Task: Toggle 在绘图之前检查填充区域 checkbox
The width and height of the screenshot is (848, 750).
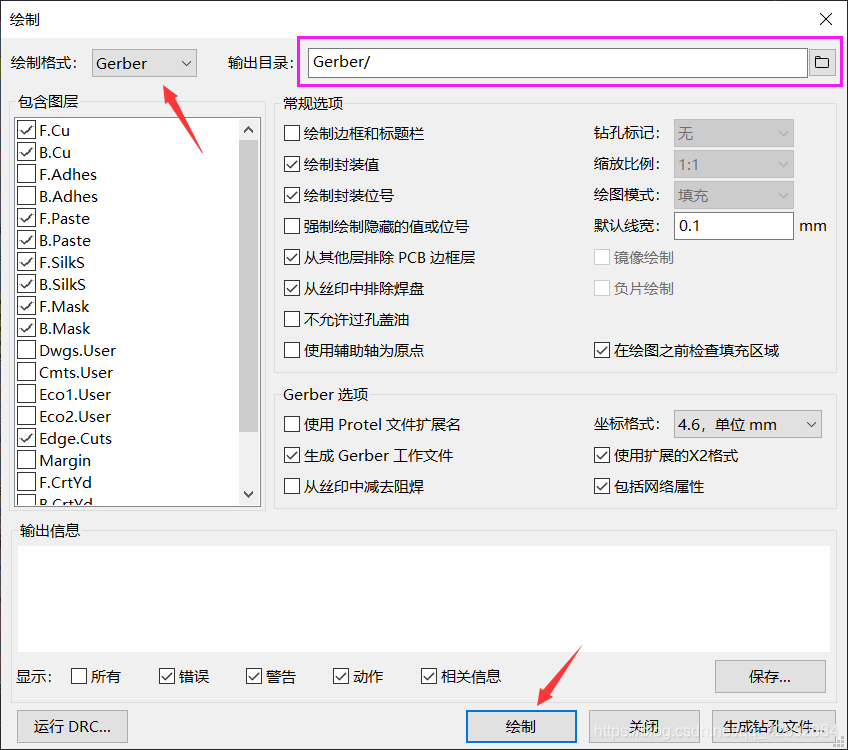Action: pyautogui.click(x=602, y=350)
